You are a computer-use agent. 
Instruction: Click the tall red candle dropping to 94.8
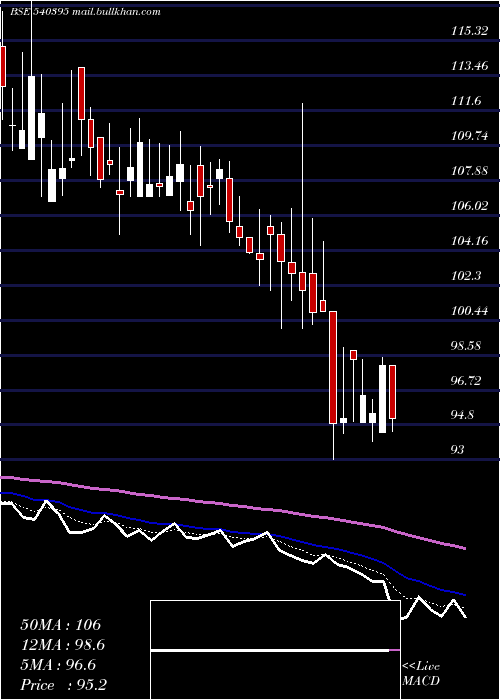333,367
